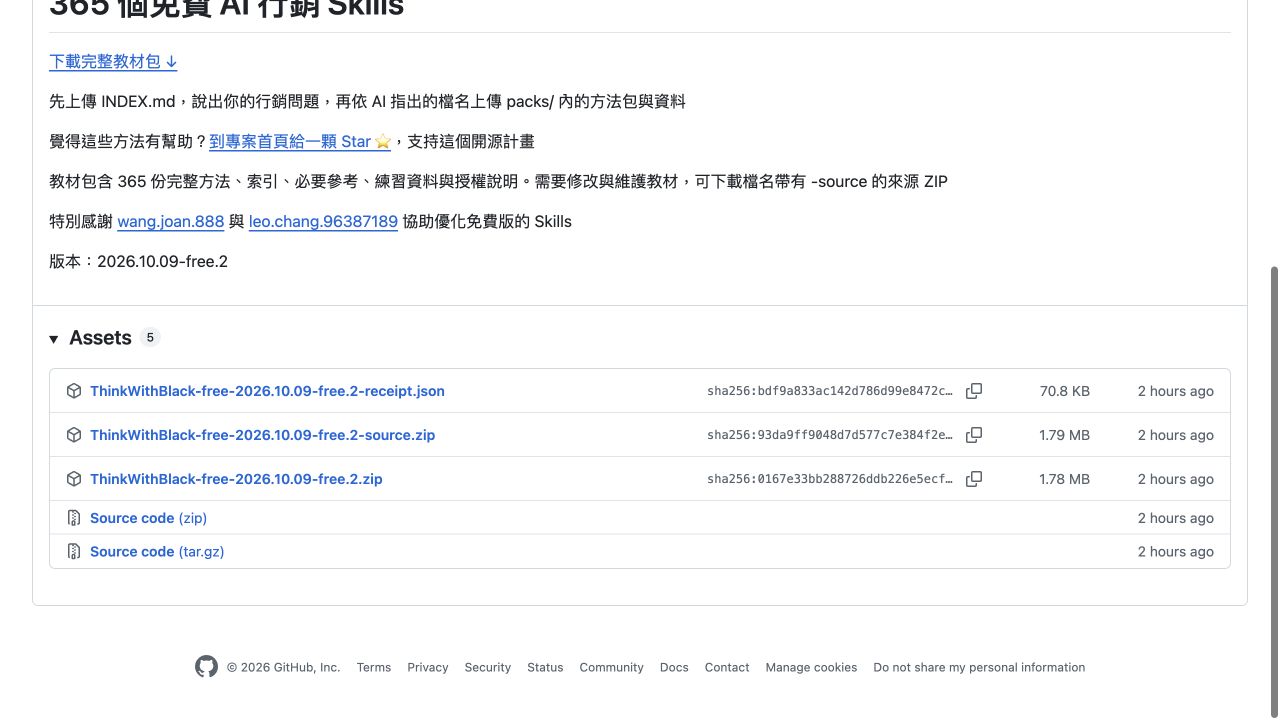Collapse the Assets section triangle
Viewport: 1280px width, 720px height.
54,339
